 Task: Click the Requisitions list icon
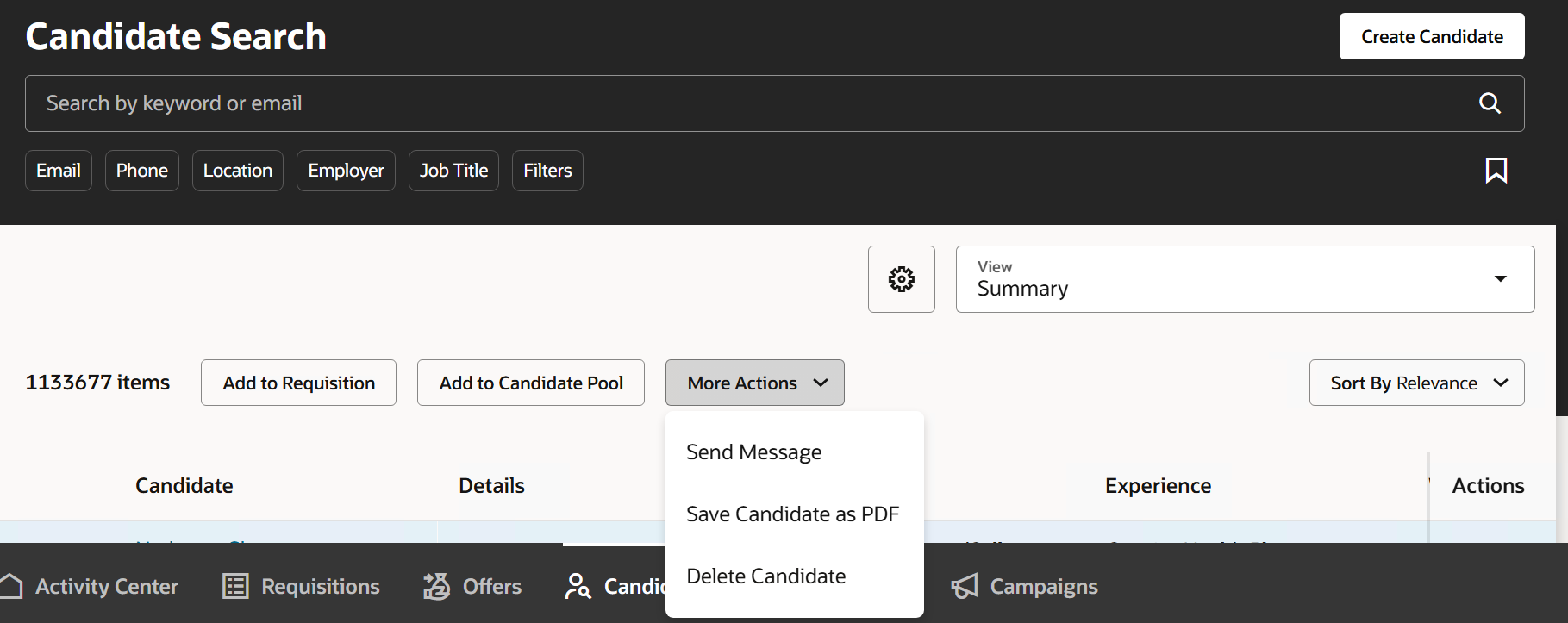(x=235, y=586)
